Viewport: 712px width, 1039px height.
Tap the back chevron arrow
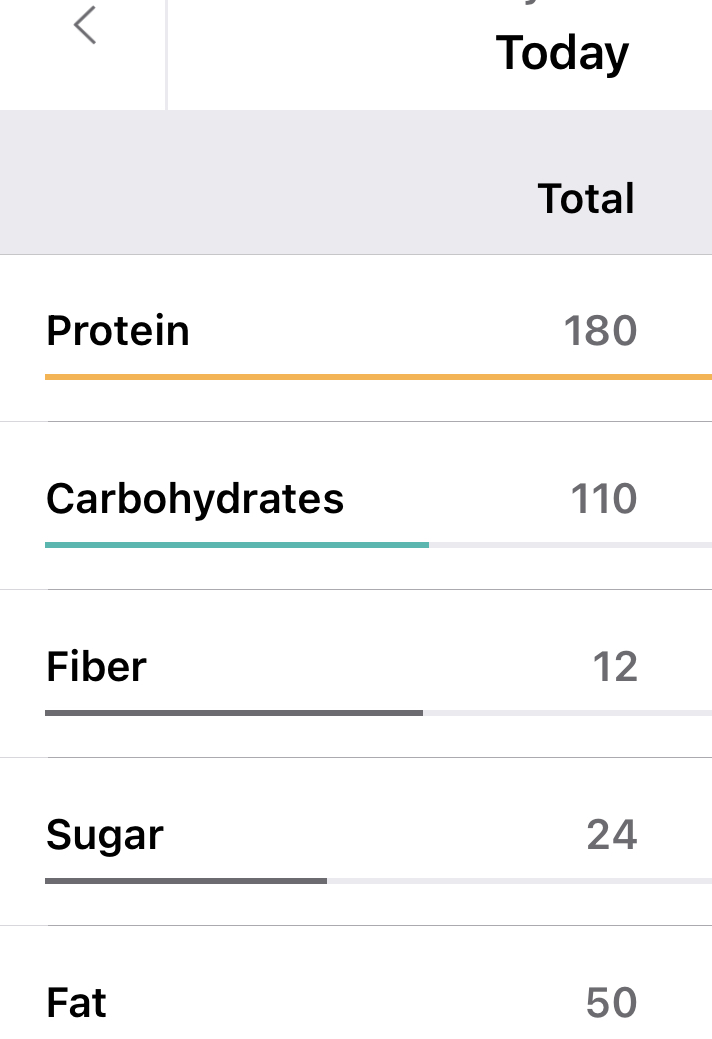click(85, 26)
